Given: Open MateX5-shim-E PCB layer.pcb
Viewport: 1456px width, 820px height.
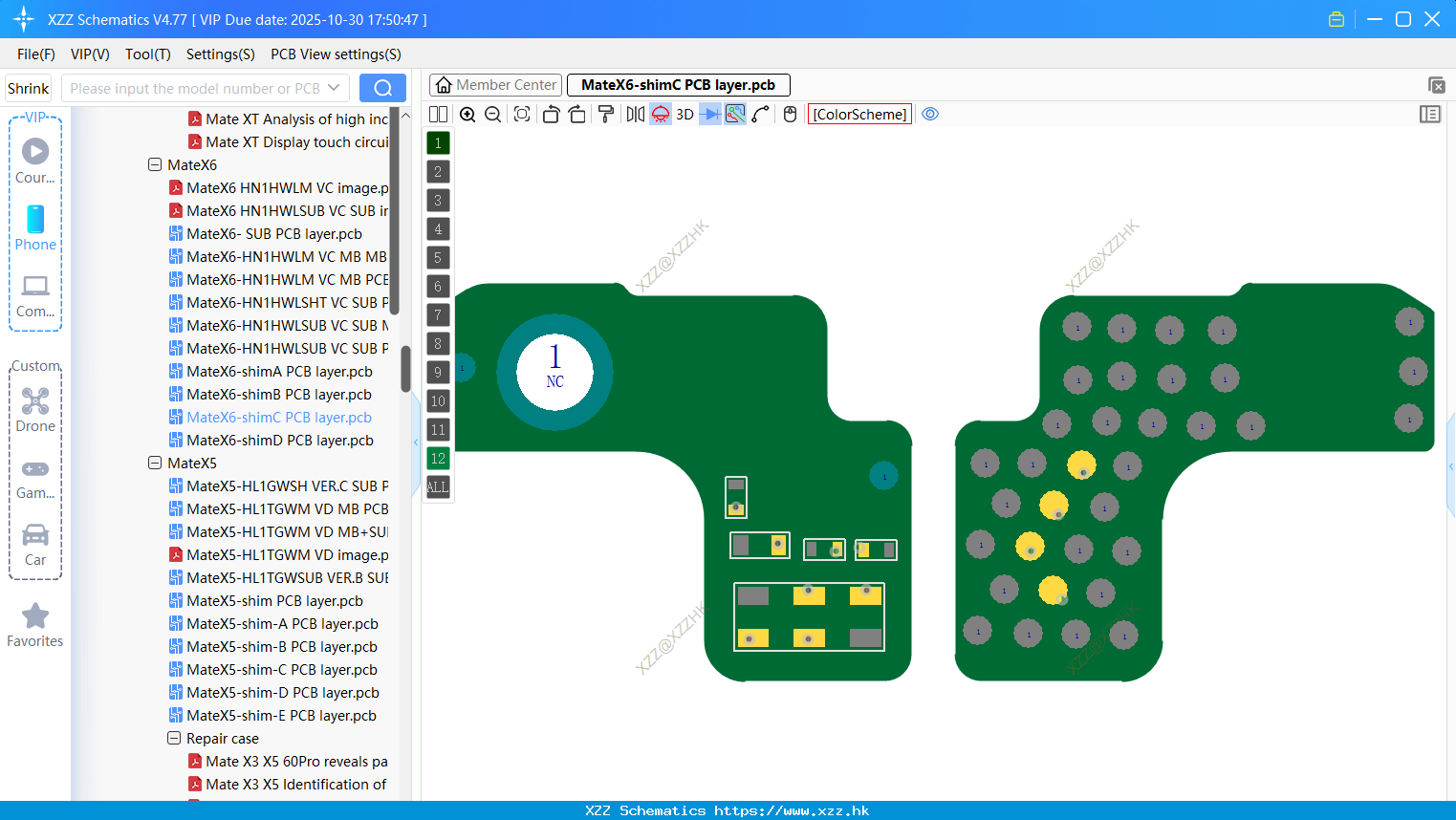Looking at the screenshot, I should point(281,715).
